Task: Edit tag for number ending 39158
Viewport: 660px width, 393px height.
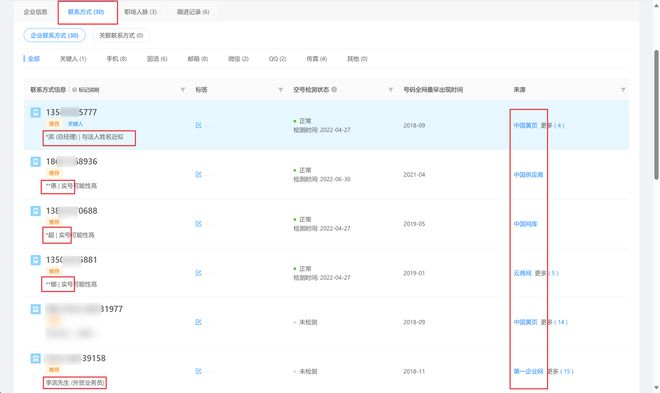Action: click(x=199, y=371)
